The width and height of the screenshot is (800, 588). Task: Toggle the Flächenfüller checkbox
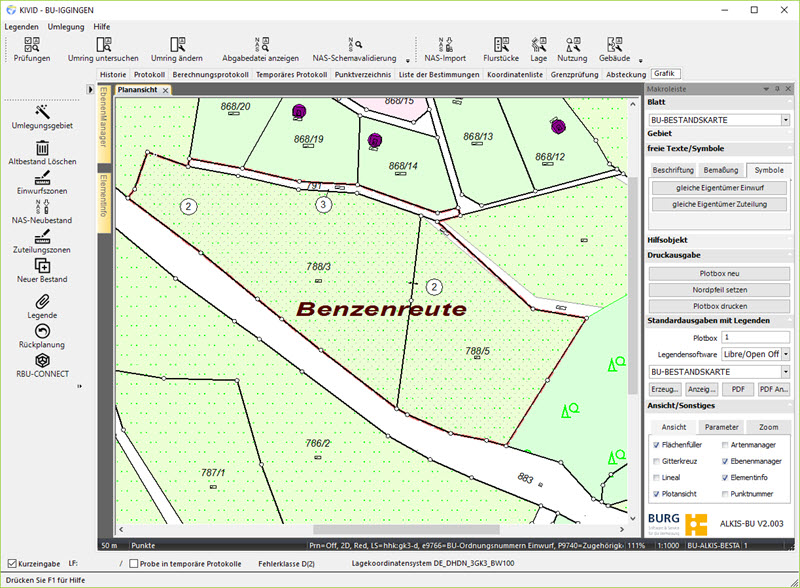[x=656, y=444]
